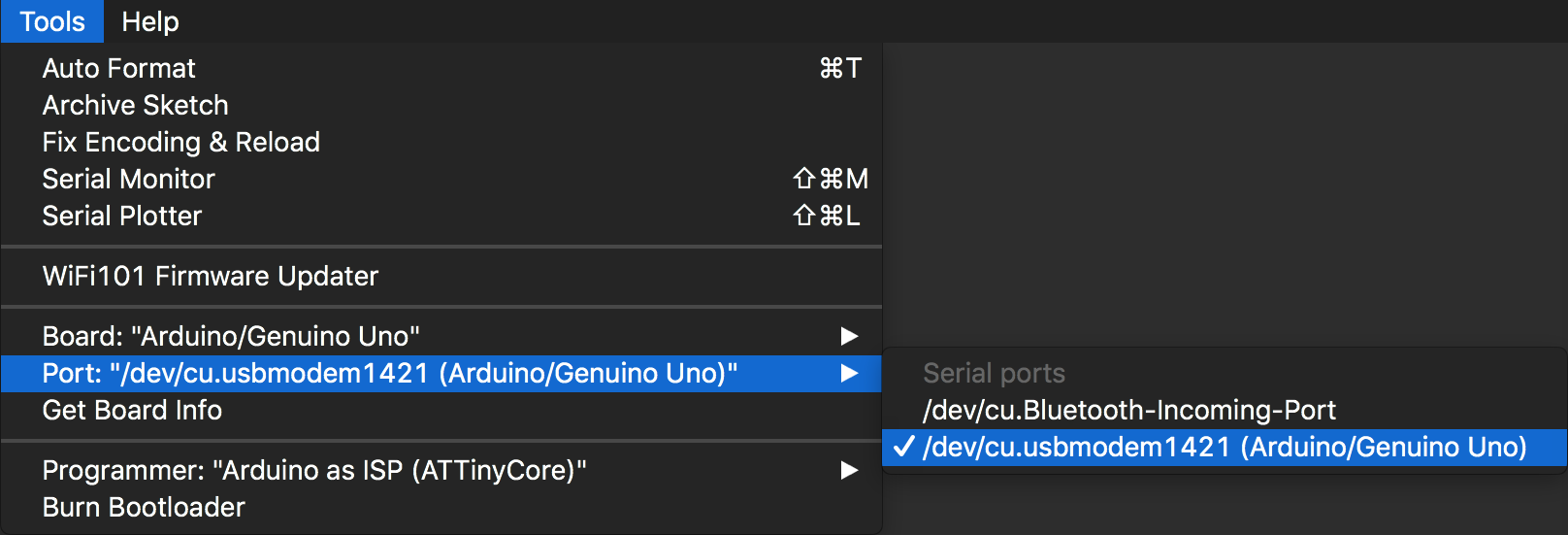Click the checkmark beside usbmodem1421

click(903, 447)
